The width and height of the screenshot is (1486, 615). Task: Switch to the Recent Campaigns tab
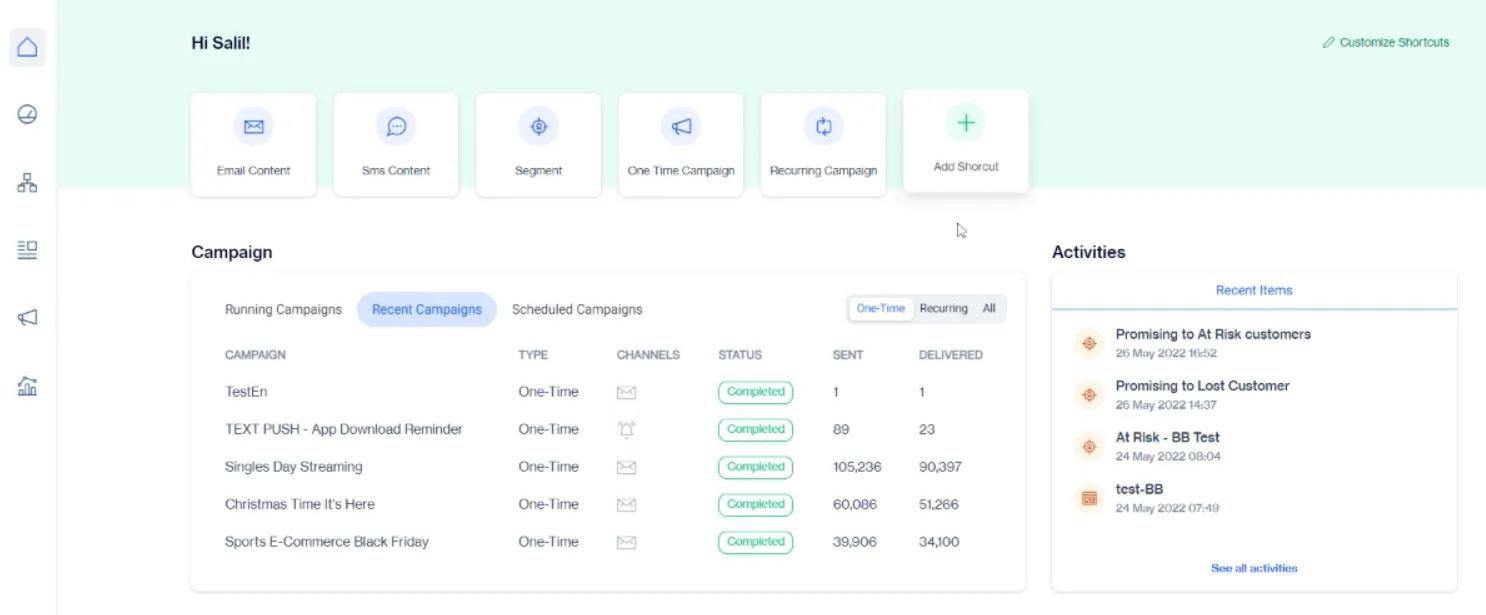(427, 309)
